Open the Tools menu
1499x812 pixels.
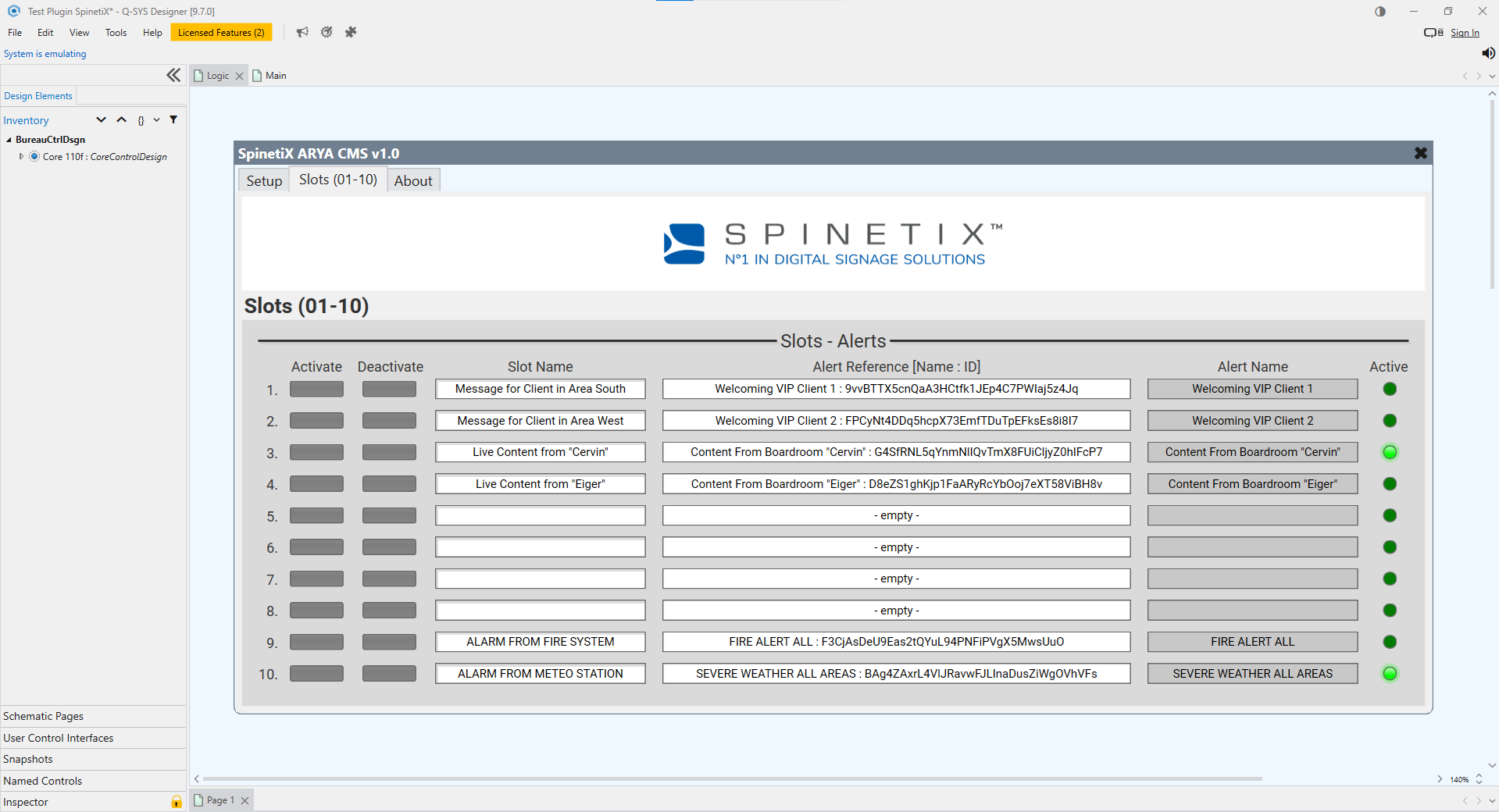click(x=116, y=33)
